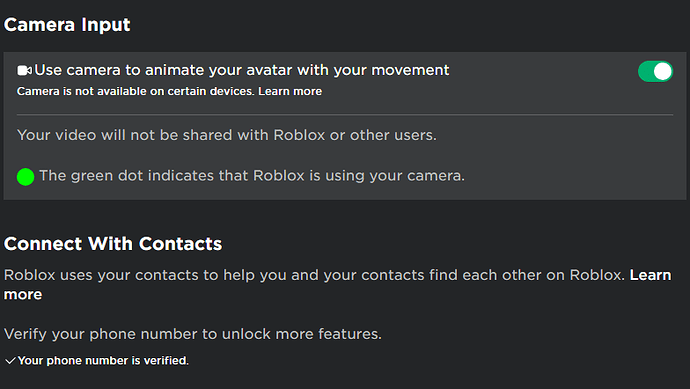Click the 'Your video will not be shared' notice
Screen dimensions: 690x389
(227, 135)
